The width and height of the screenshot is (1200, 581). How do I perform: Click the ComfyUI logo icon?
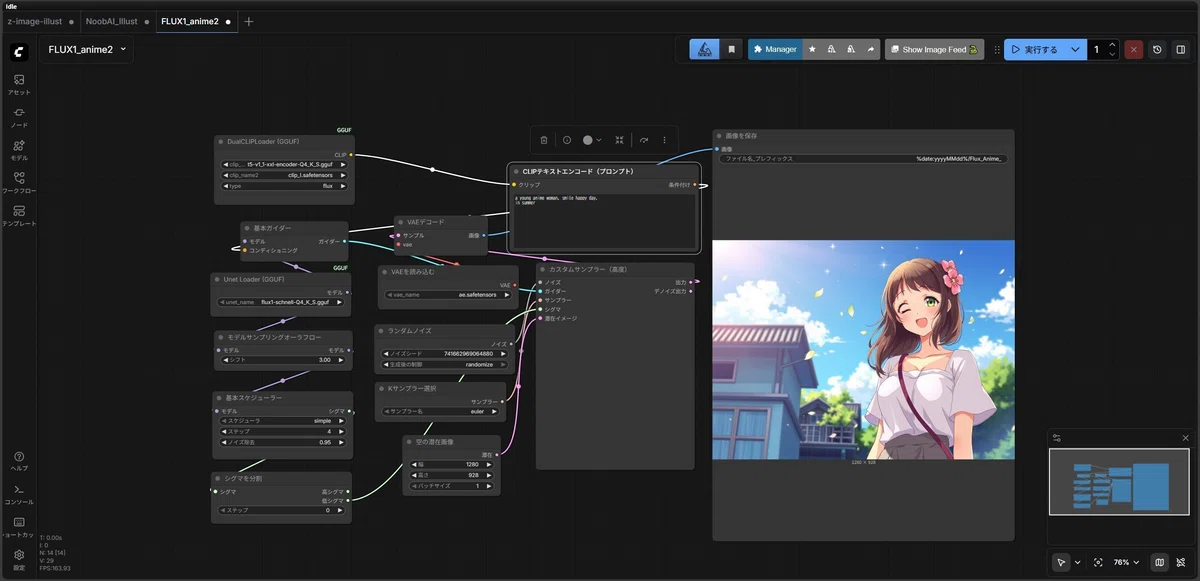tap(19, 51)
